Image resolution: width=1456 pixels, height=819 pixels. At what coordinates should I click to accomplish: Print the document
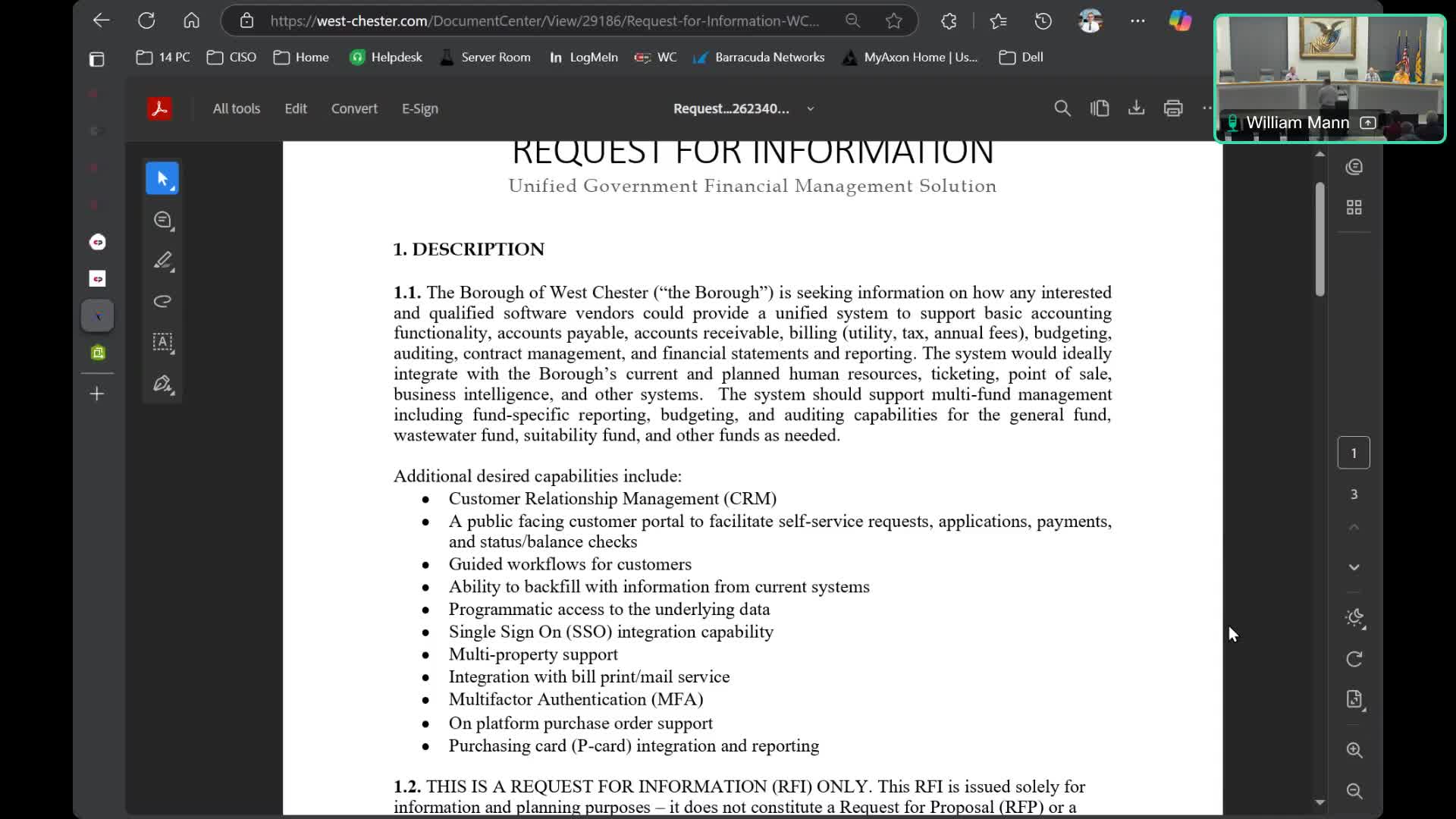pos(1172,108)
